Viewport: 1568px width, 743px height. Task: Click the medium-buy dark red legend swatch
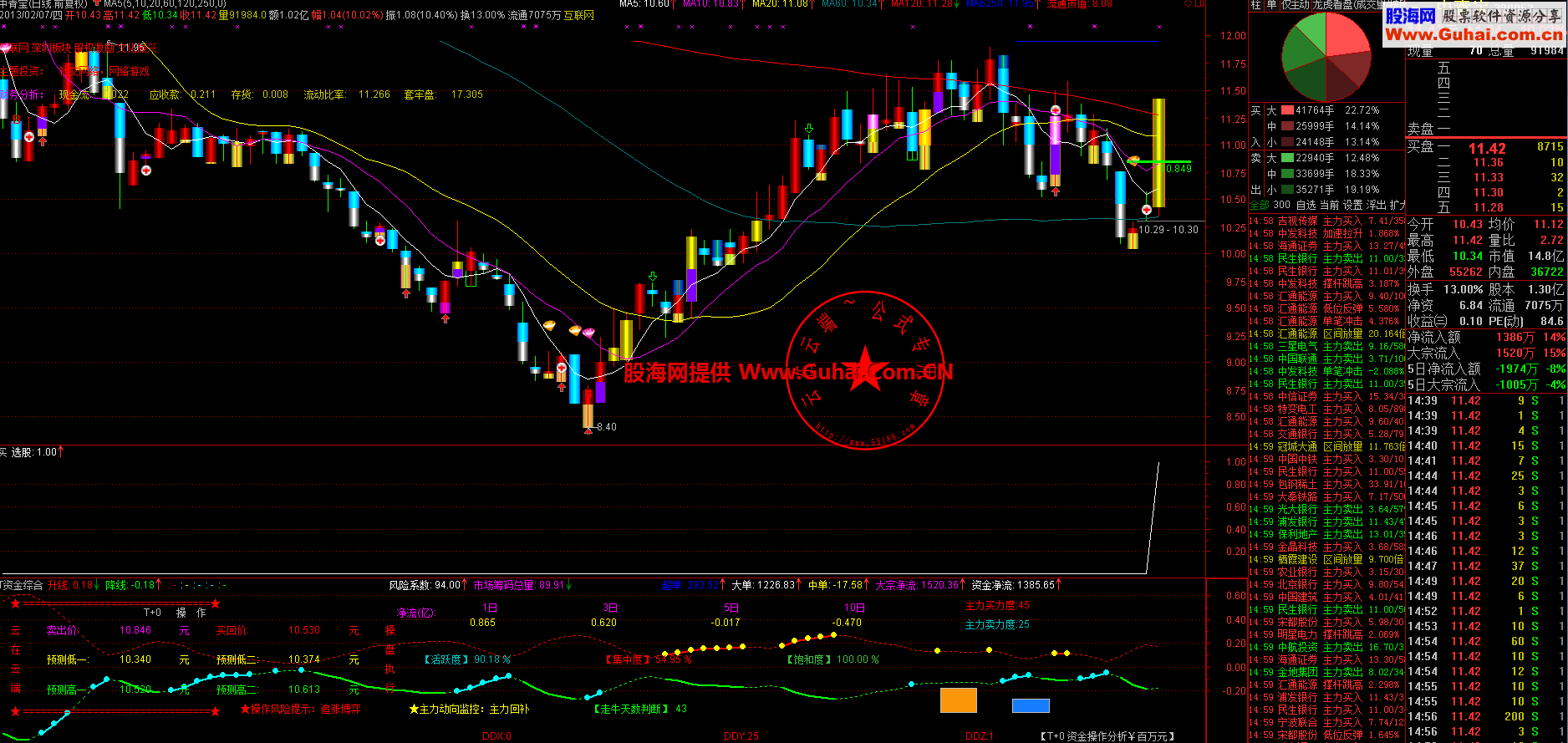pos(1287,126)
